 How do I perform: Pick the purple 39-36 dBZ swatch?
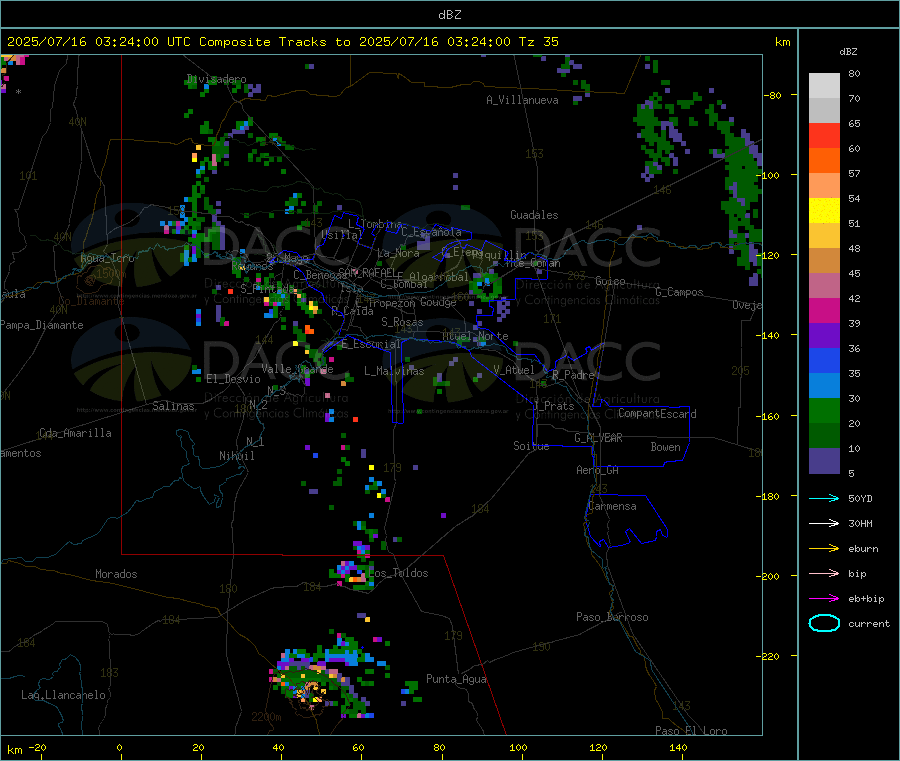pyautogui.click(x=824, y=336)
